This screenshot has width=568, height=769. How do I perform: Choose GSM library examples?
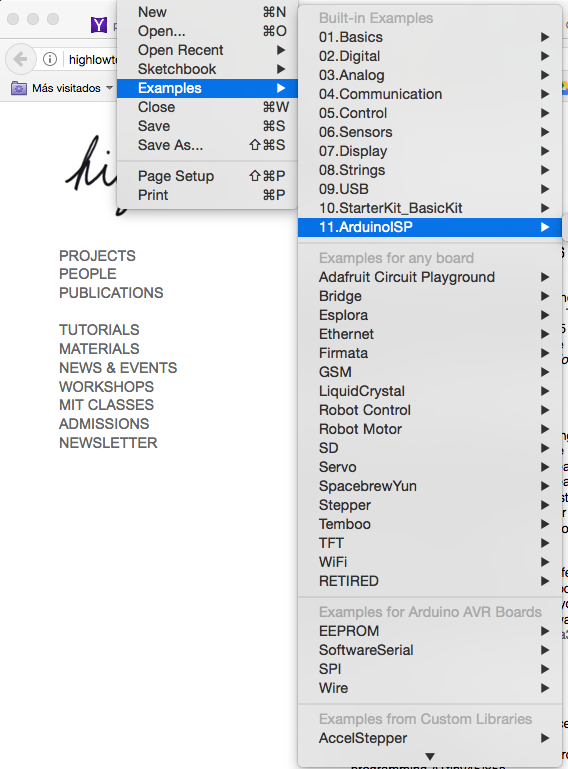[x=430, y=372]
